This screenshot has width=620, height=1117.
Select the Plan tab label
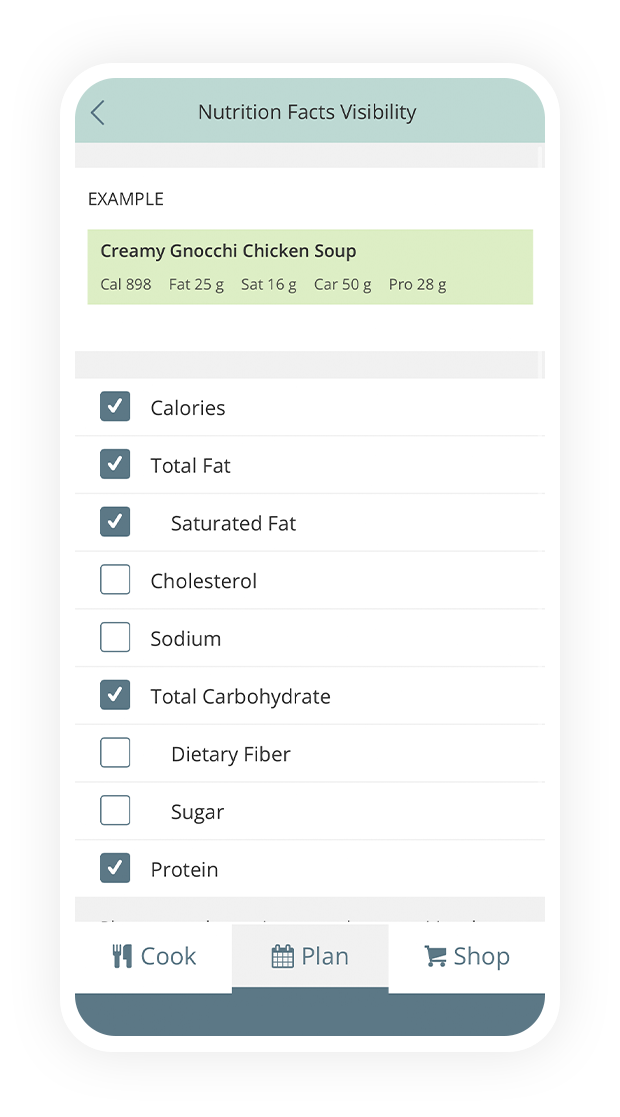[x=325, y=956]
